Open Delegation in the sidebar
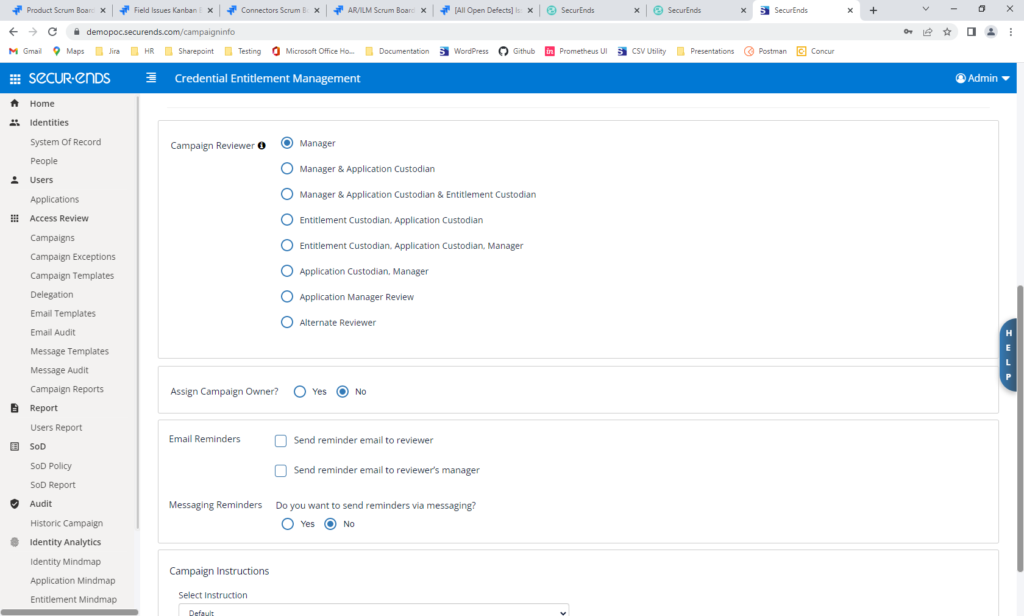Screen dimensions: 1024x616 (x=52, y=295)
